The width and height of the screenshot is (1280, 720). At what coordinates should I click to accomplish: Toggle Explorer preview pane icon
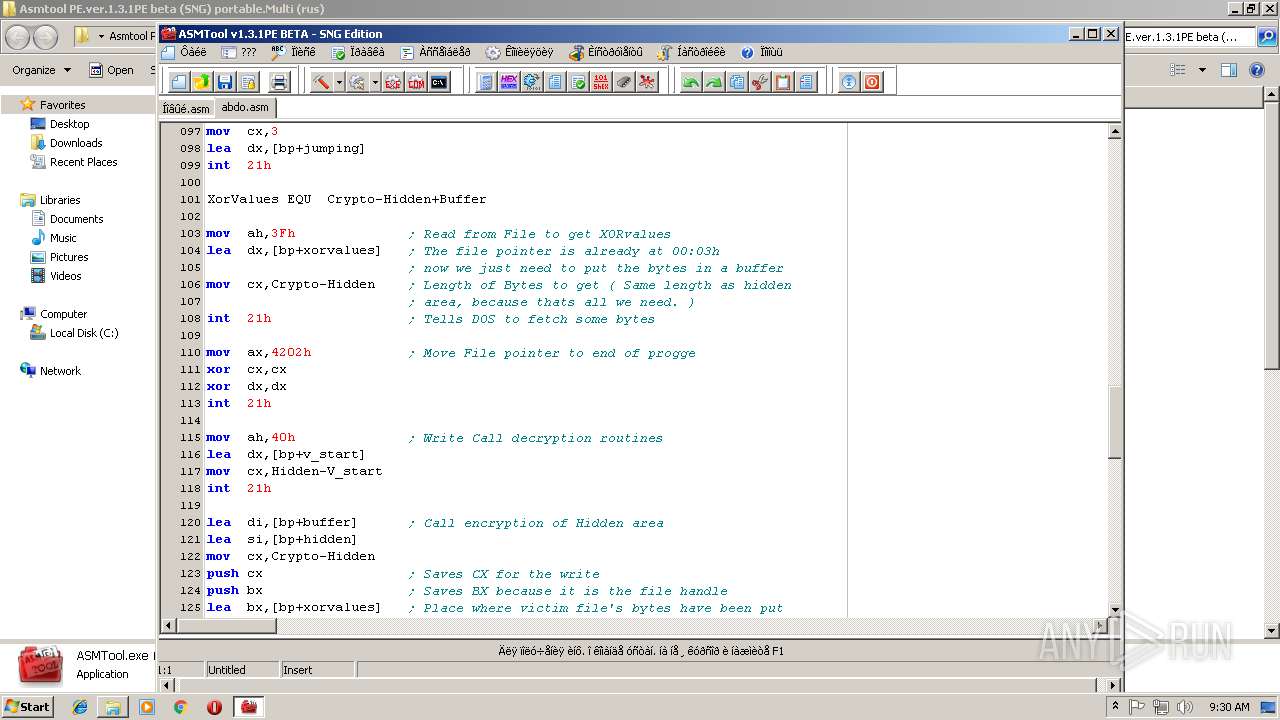point(1229,70)
